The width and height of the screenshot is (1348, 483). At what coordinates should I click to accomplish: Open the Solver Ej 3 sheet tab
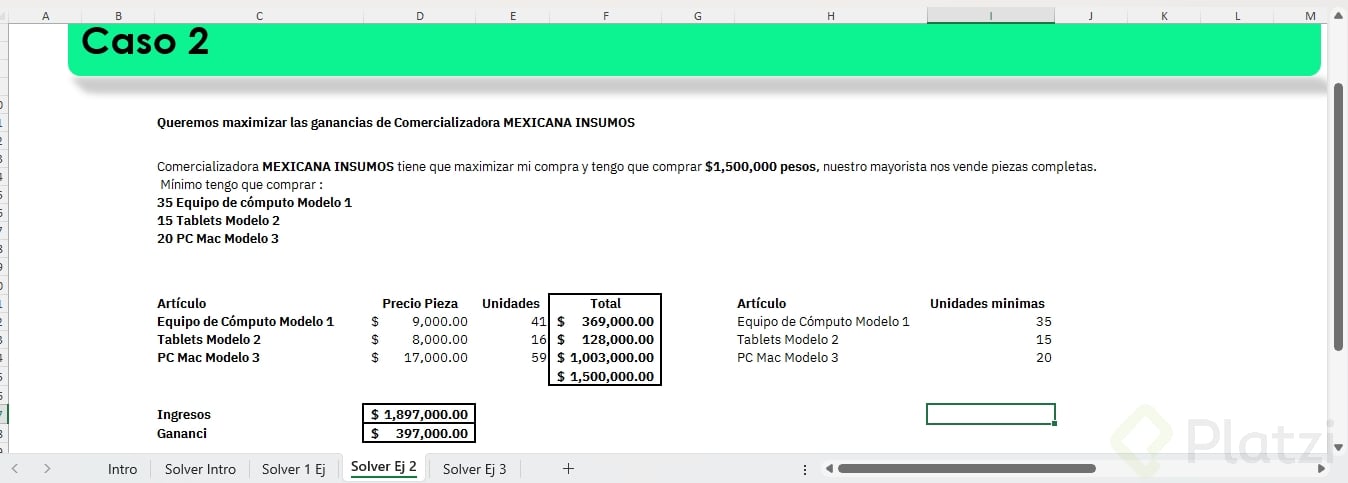click(474, 469)
